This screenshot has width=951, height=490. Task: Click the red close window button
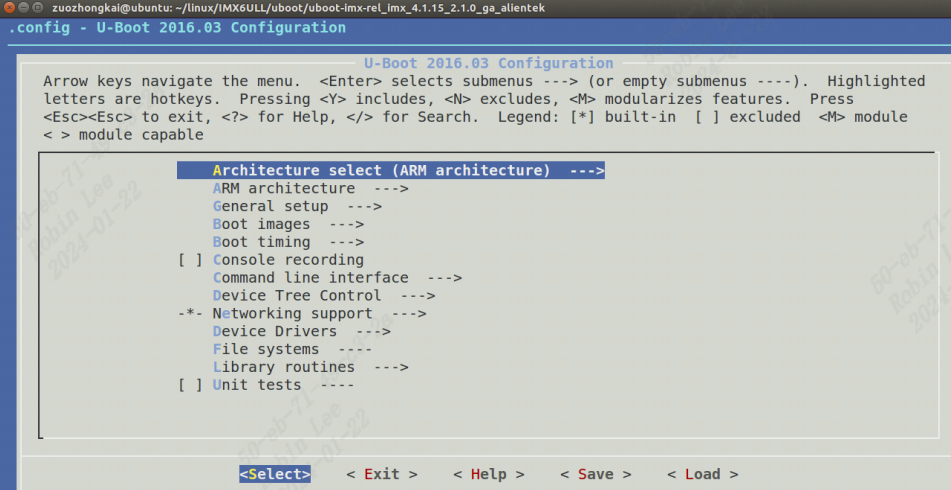click(9, 7)
